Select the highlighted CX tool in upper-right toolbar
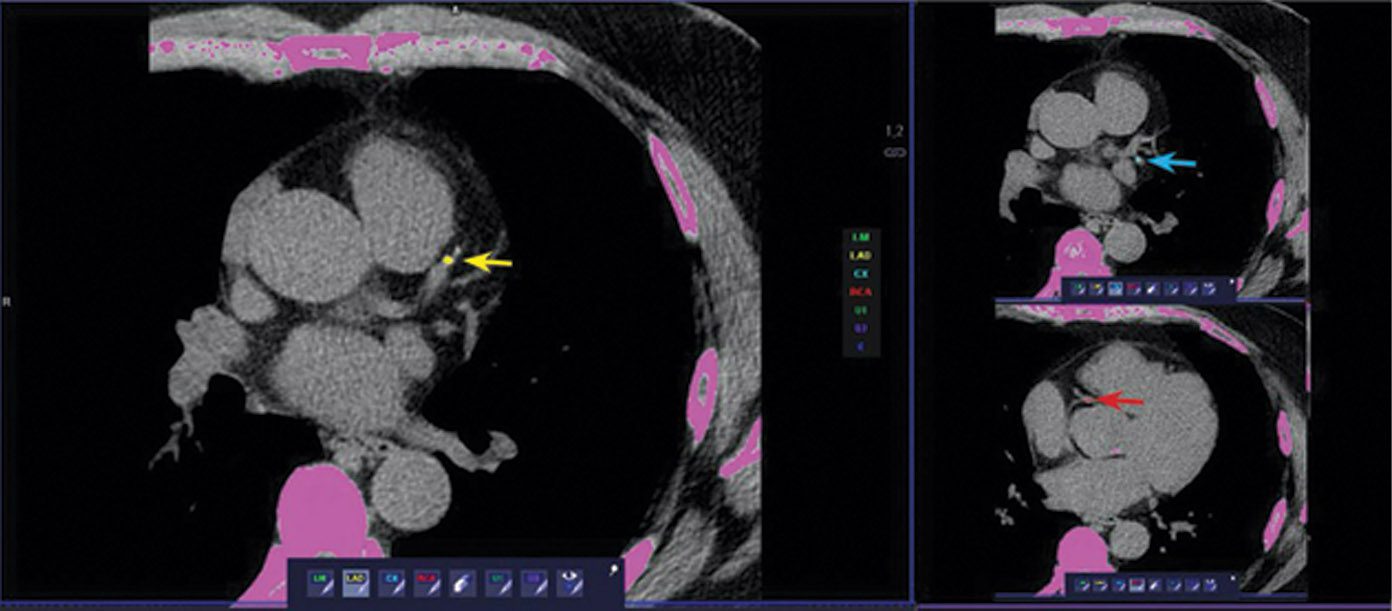This screenshot has width=1392, height=611. 1113,290
